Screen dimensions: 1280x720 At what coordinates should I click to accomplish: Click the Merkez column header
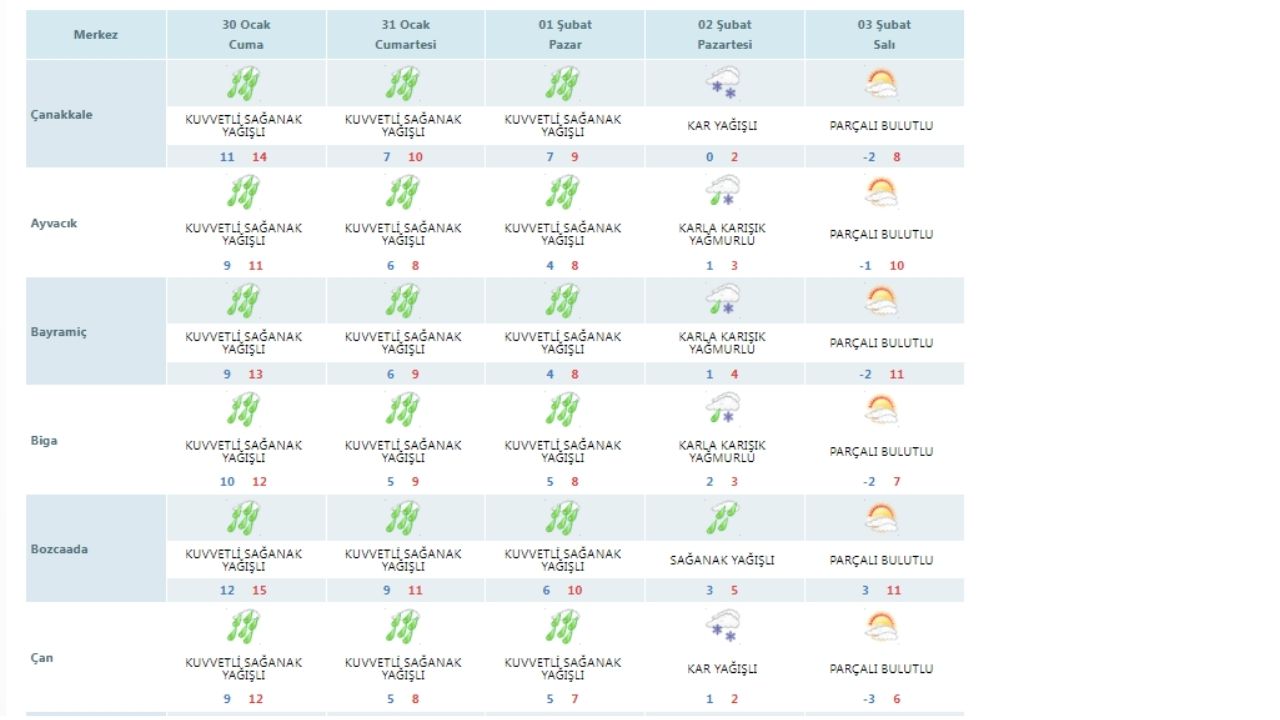[x=96, y=35]
